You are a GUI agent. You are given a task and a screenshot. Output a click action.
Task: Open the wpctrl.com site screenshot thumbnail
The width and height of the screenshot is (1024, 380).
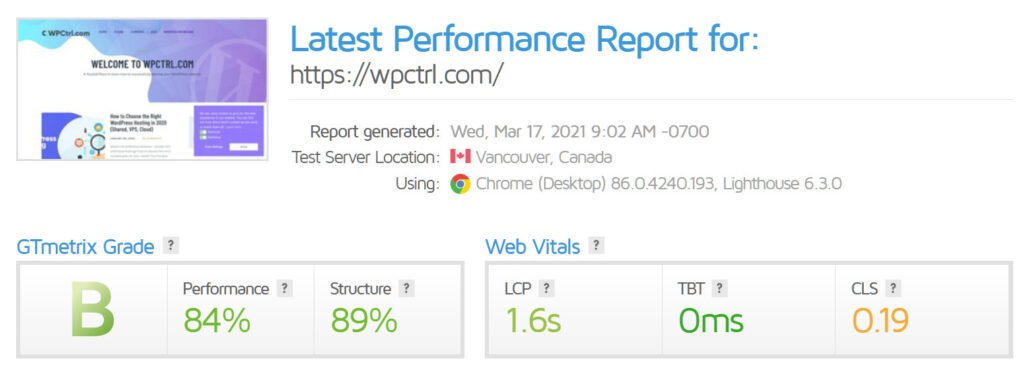[x=142, y=89]
